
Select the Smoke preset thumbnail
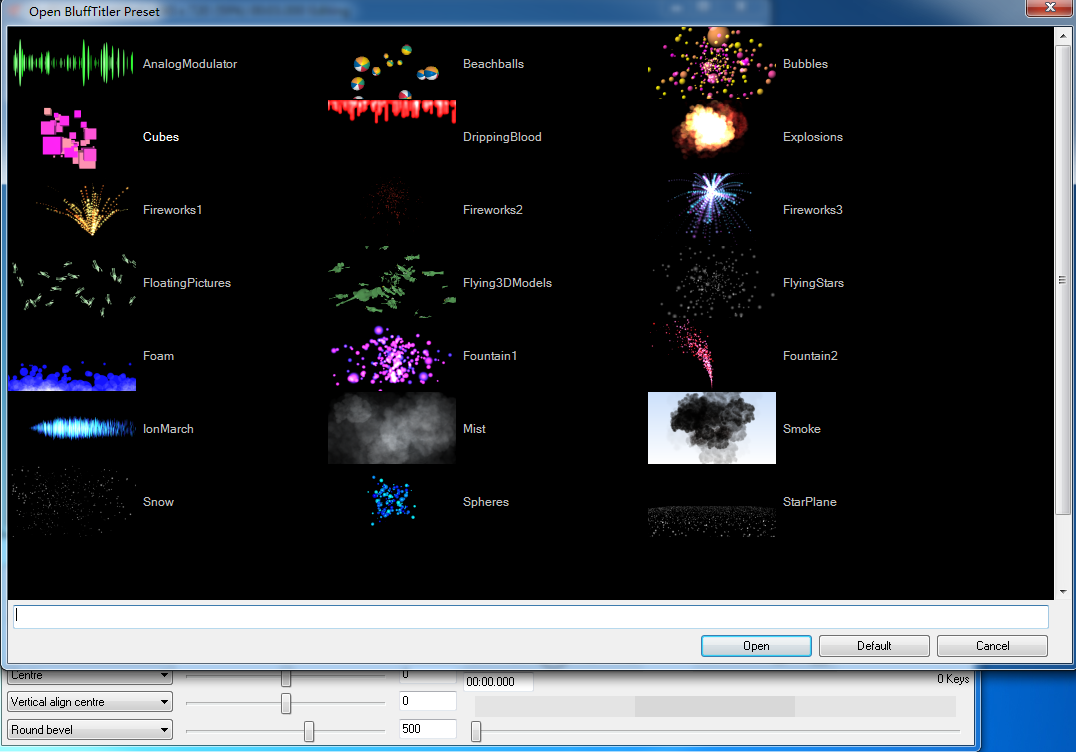coord(712,428)
